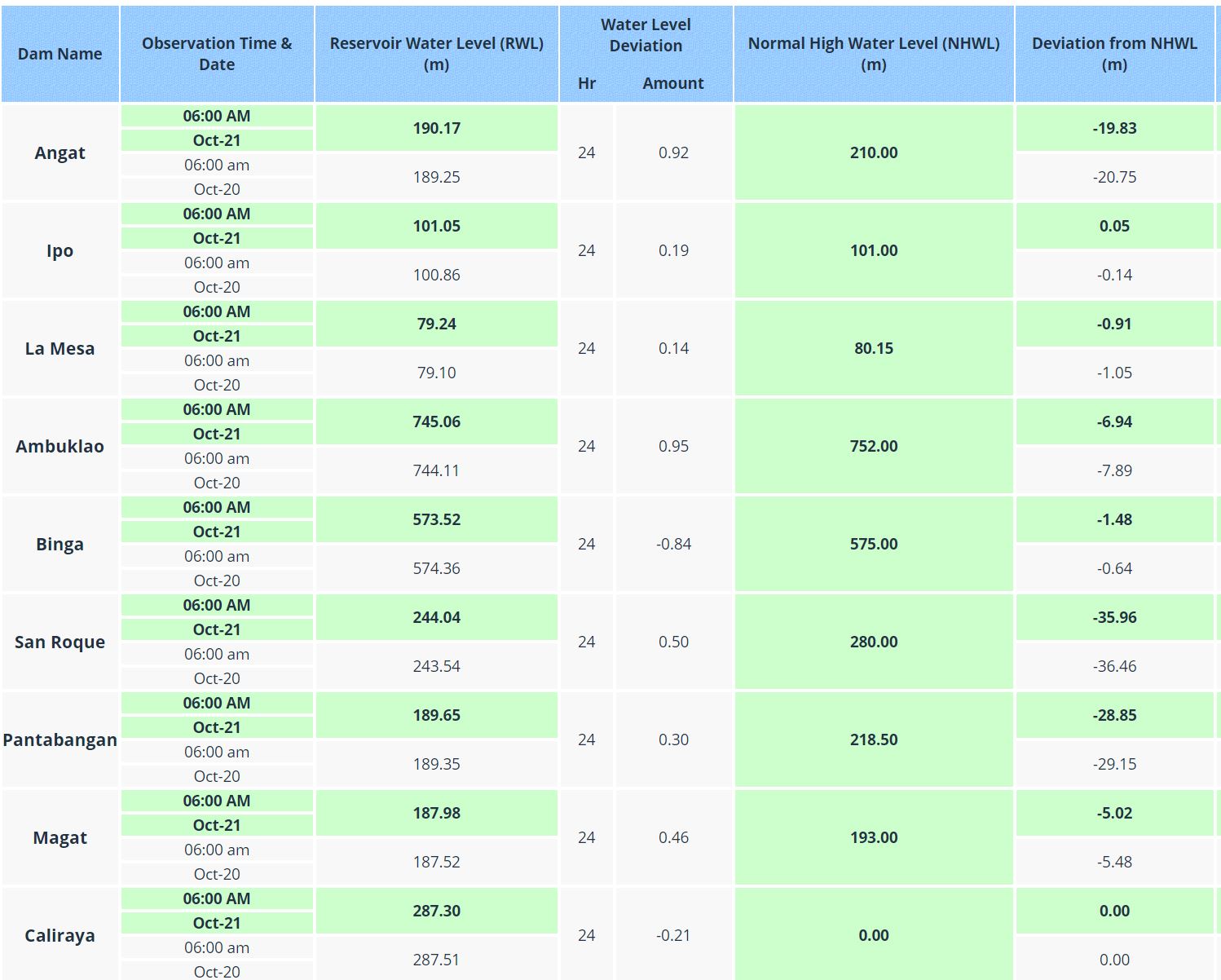Screen dimensions: 1221x980
Task: Select Caliraya's reservoir level 287.30
Action: (x=436, y=911)
